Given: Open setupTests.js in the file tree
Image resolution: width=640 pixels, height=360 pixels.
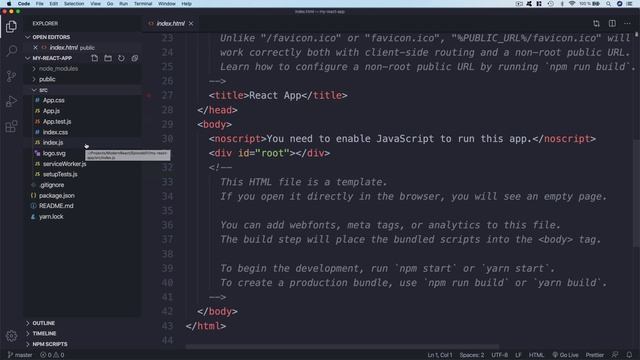Looking at the screenshot, I should pos(60,174).
